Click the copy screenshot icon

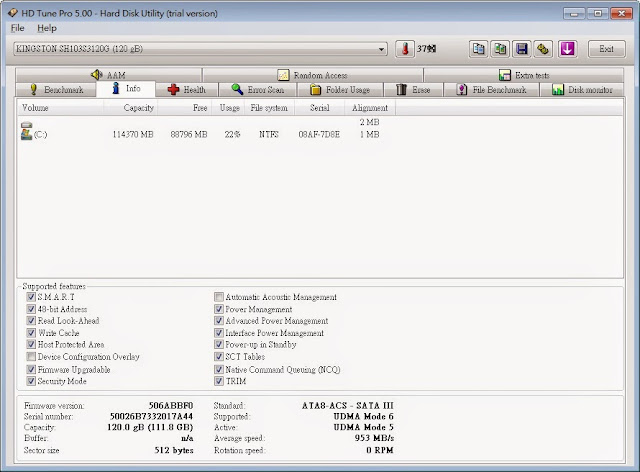pos(500,49)
